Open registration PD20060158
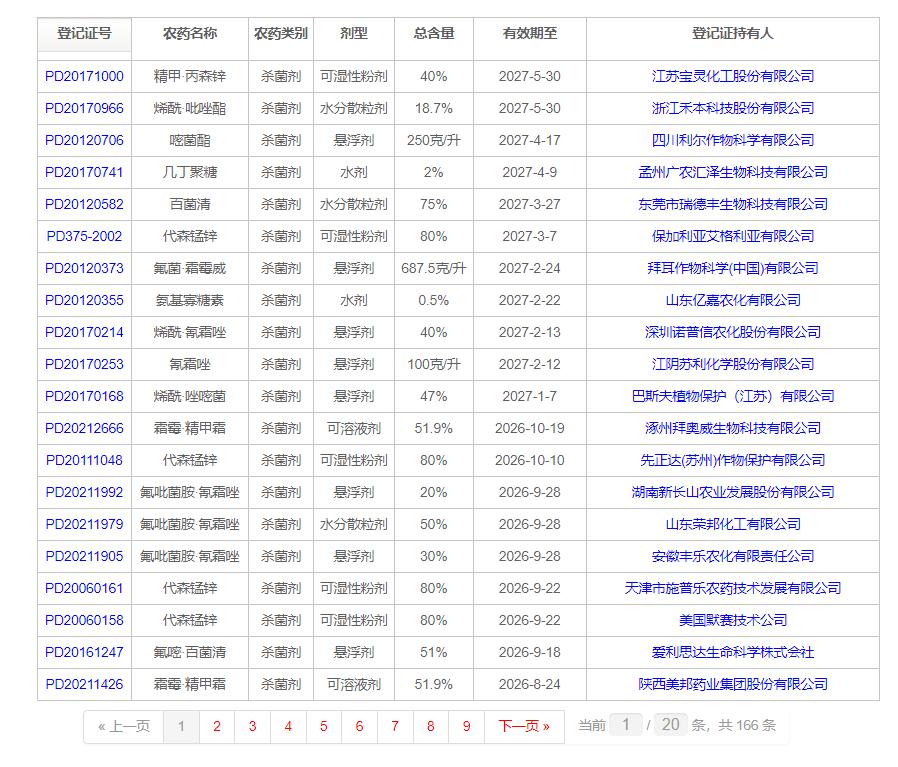 click(84, 621)
